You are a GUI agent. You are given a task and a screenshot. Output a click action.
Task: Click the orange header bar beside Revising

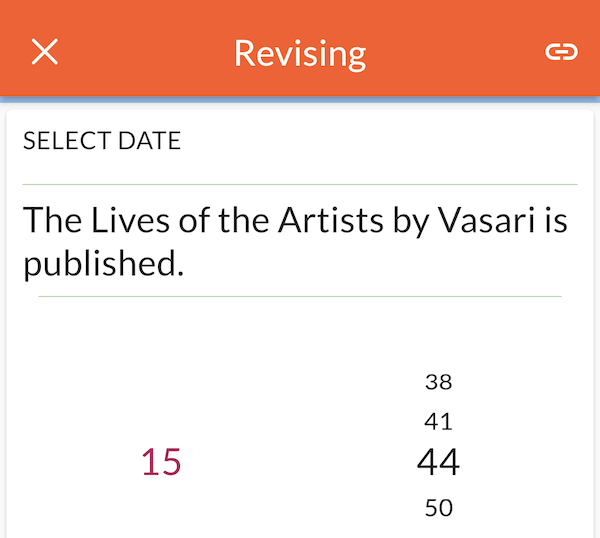click(455, 52)
